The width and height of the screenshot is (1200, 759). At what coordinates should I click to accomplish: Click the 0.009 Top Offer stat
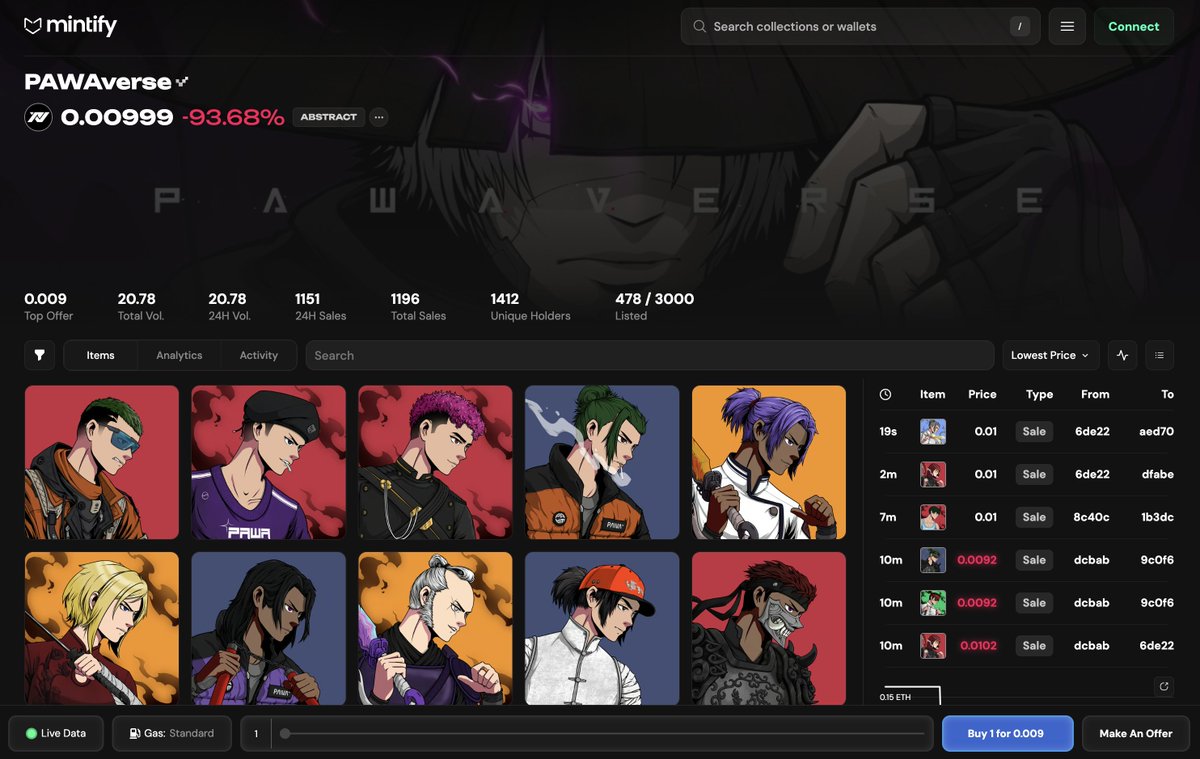pos(48,306)
